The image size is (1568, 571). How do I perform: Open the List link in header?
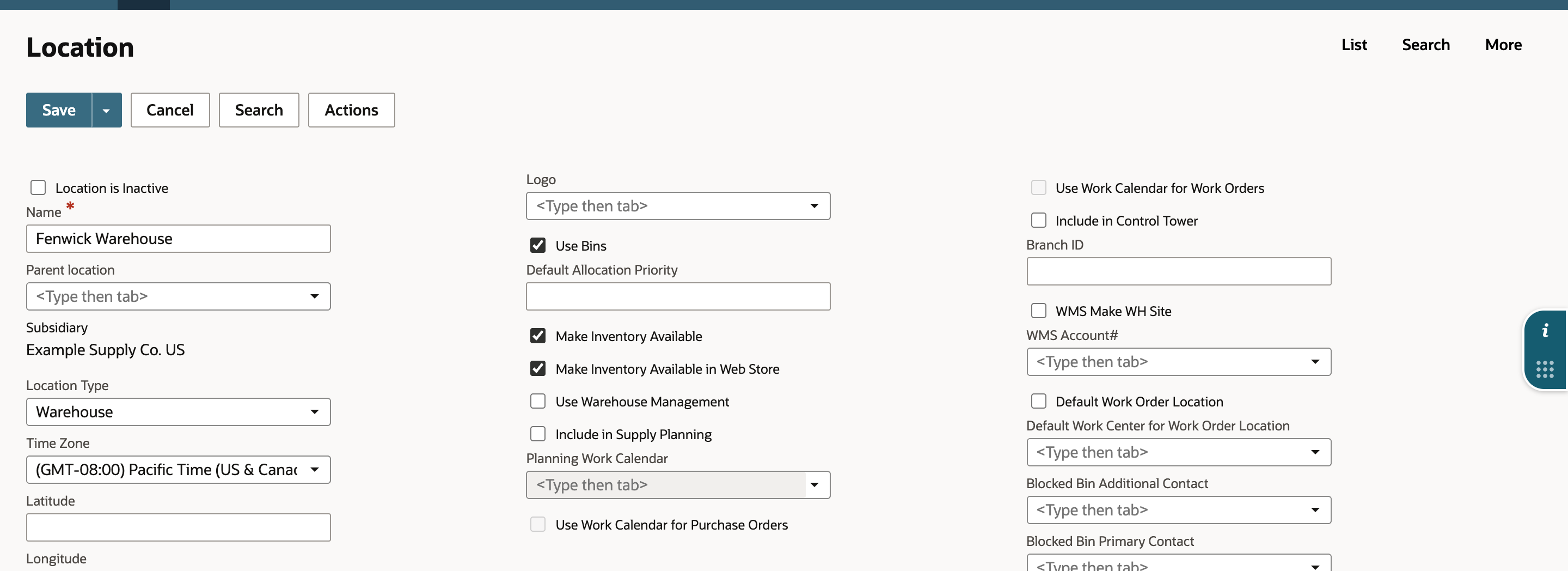(1353, 45)
